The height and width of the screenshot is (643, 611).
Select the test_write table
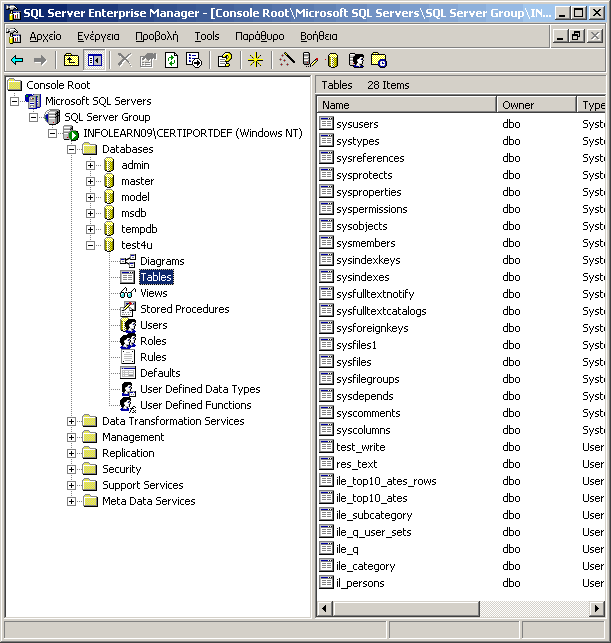point(360,447)
